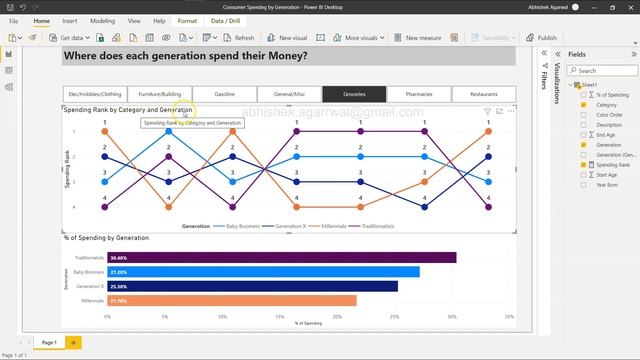This screenshot has width=640, height=360.
Task: Click the Undo arrow in title bar
Action: [x=23, y=7]
